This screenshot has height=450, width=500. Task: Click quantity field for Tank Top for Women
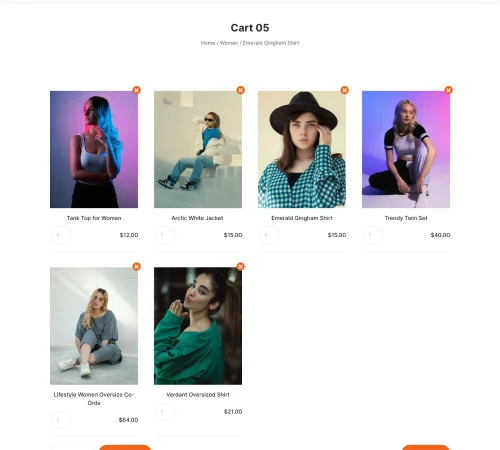click(61, 235)
